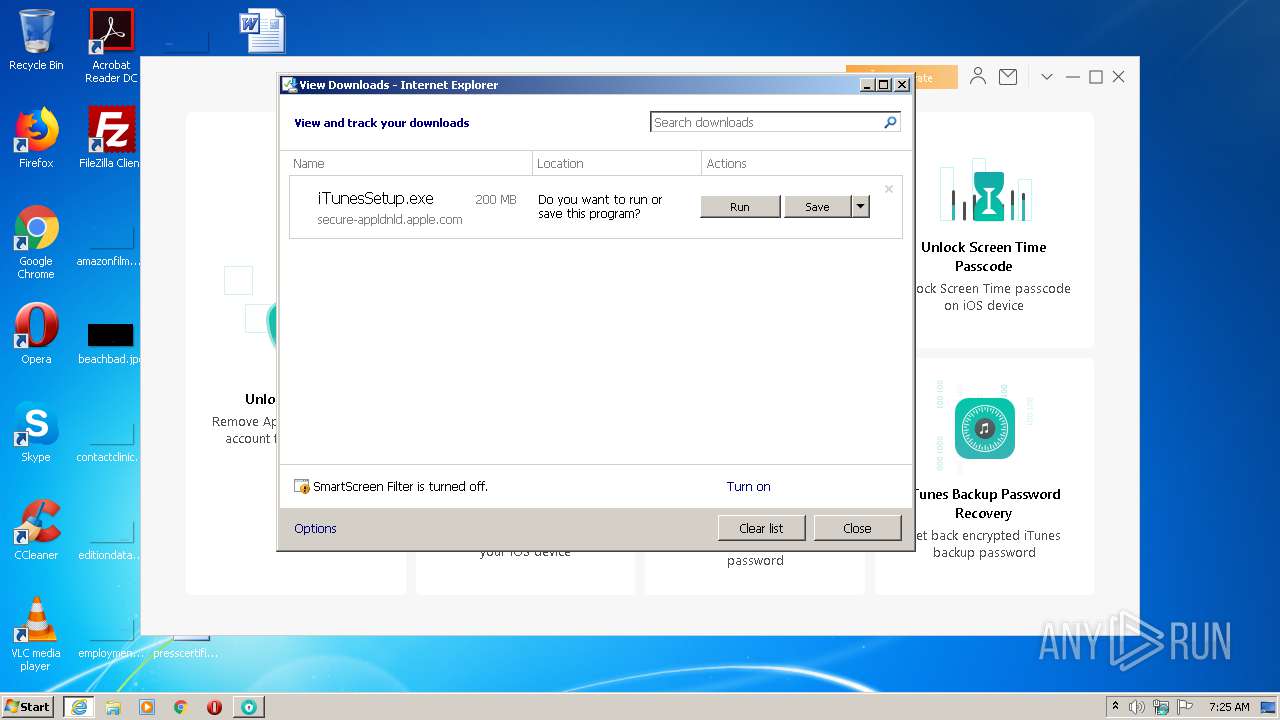The height and width of the screenshot is (720, 1280).
Task: Click the taskbar clock 7:25 AM
Action: coord(1229,707)
